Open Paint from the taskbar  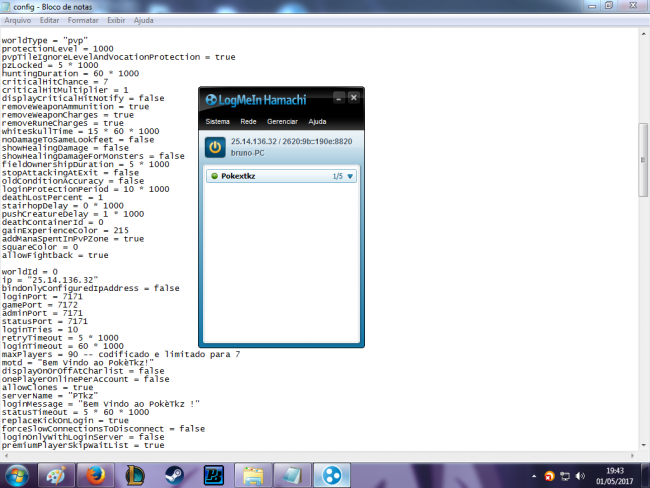coord(56,476)
